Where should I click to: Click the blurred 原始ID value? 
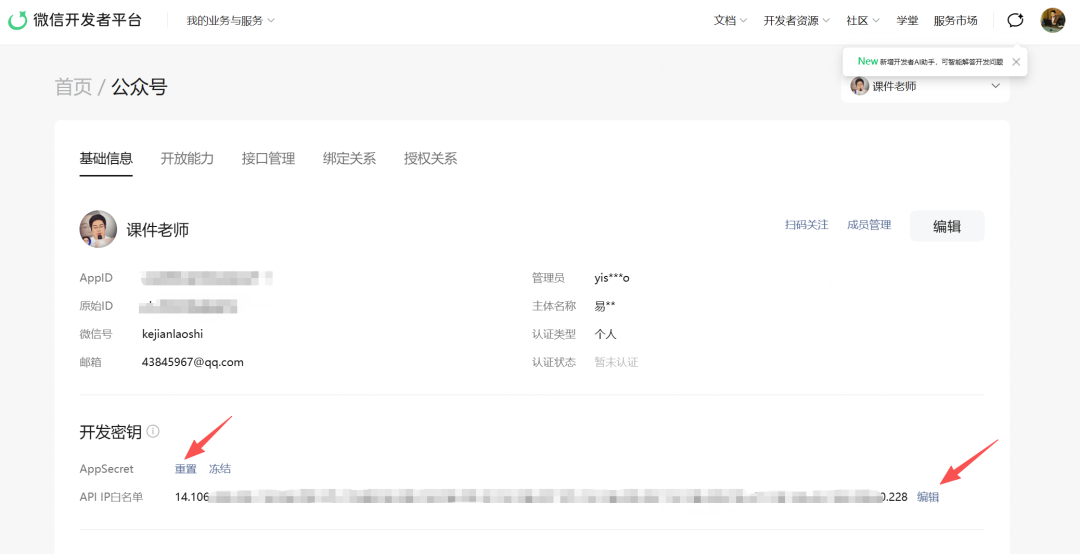187,306
